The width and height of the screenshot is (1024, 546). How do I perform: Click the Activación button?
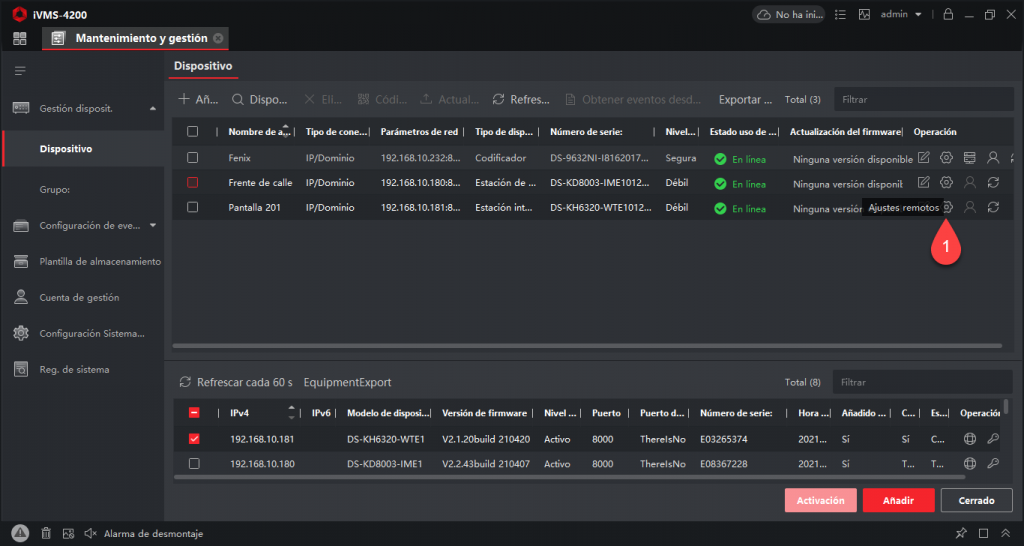[820, 500]
